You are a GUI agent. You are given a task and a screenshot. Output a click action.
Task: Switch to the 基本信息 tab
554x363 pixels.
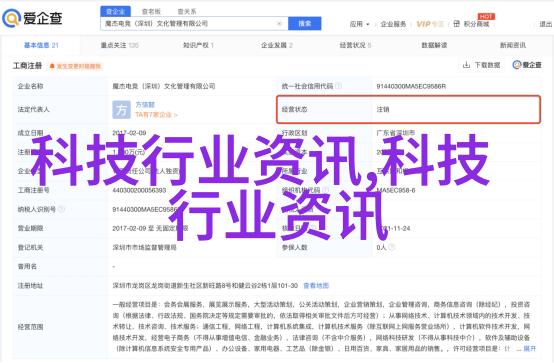(41, 45)
